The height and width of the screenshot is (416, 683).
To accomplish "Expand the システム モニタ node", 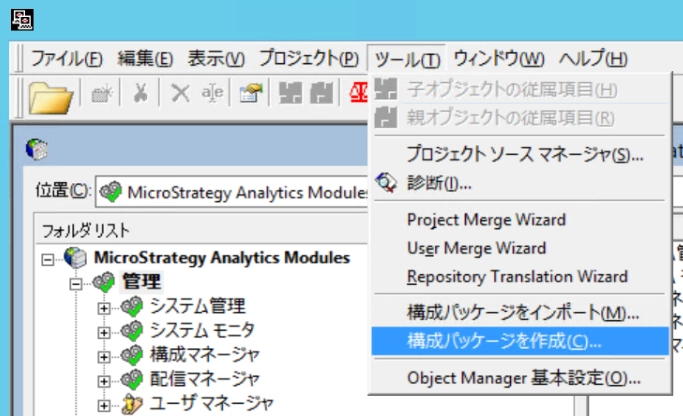I will tap(104, 332).
